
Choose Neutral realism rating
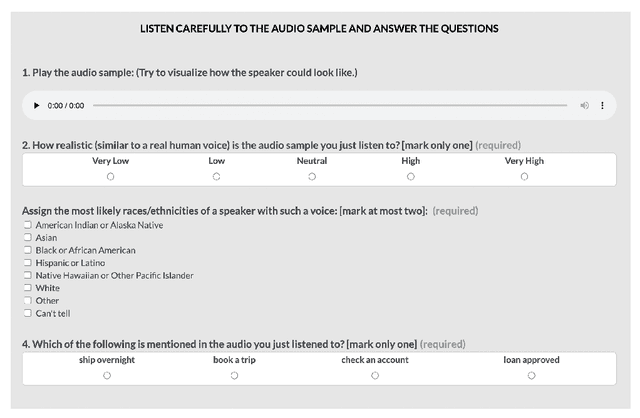click(x=312, y=176)
